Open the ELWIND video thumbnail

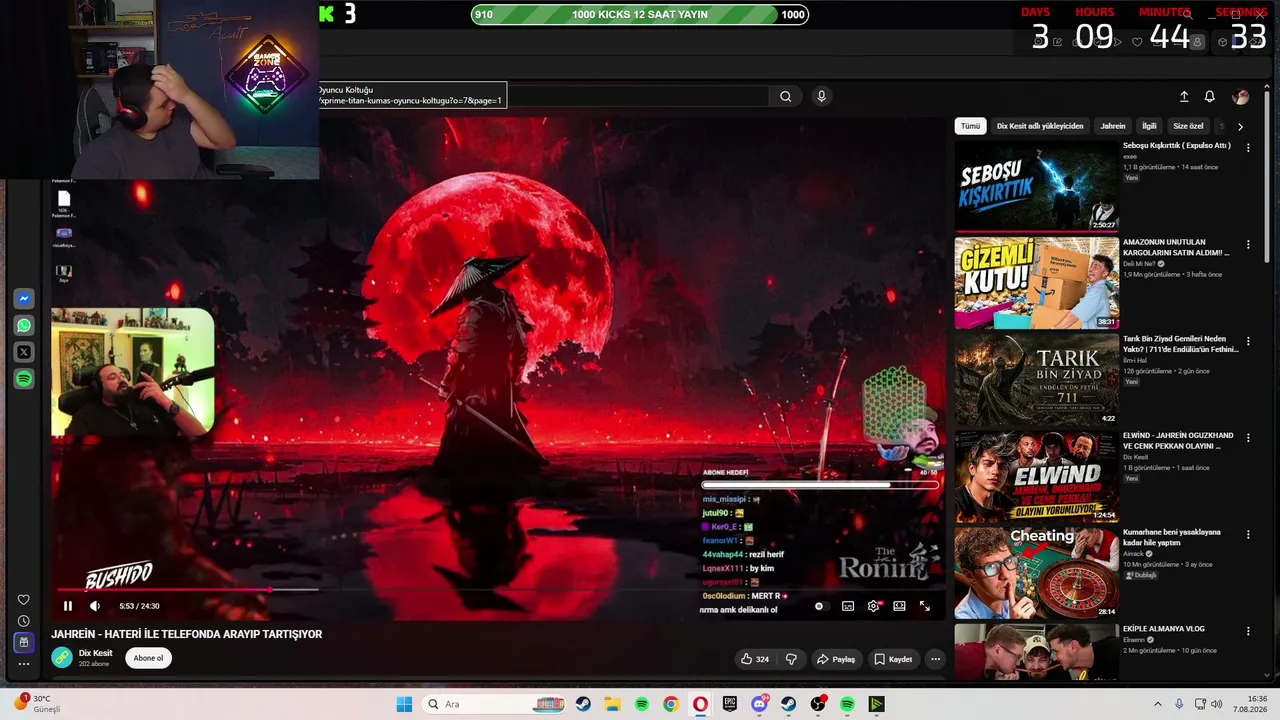click(x=1036, y=477)
